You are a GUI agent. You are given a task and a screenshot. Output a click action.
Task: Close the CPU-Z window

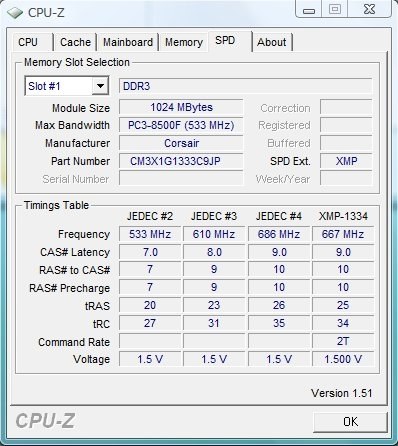[x=369, y=9]
